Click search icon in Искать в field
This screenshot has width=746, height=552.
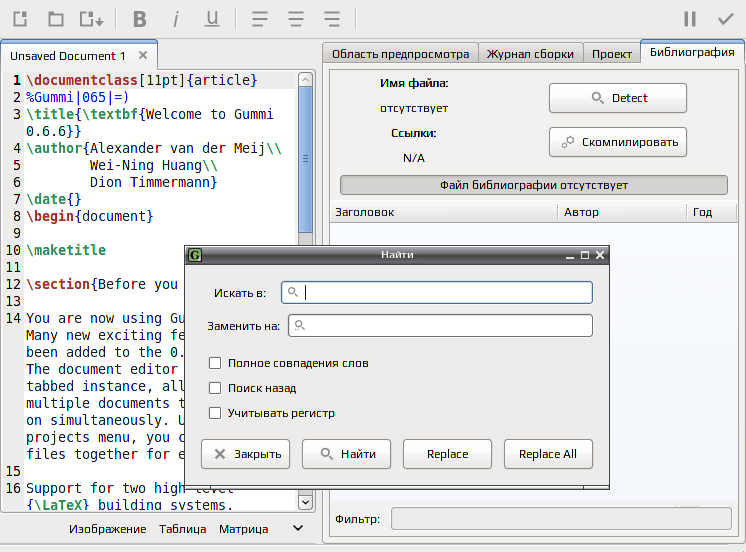[x=293, y=292]
